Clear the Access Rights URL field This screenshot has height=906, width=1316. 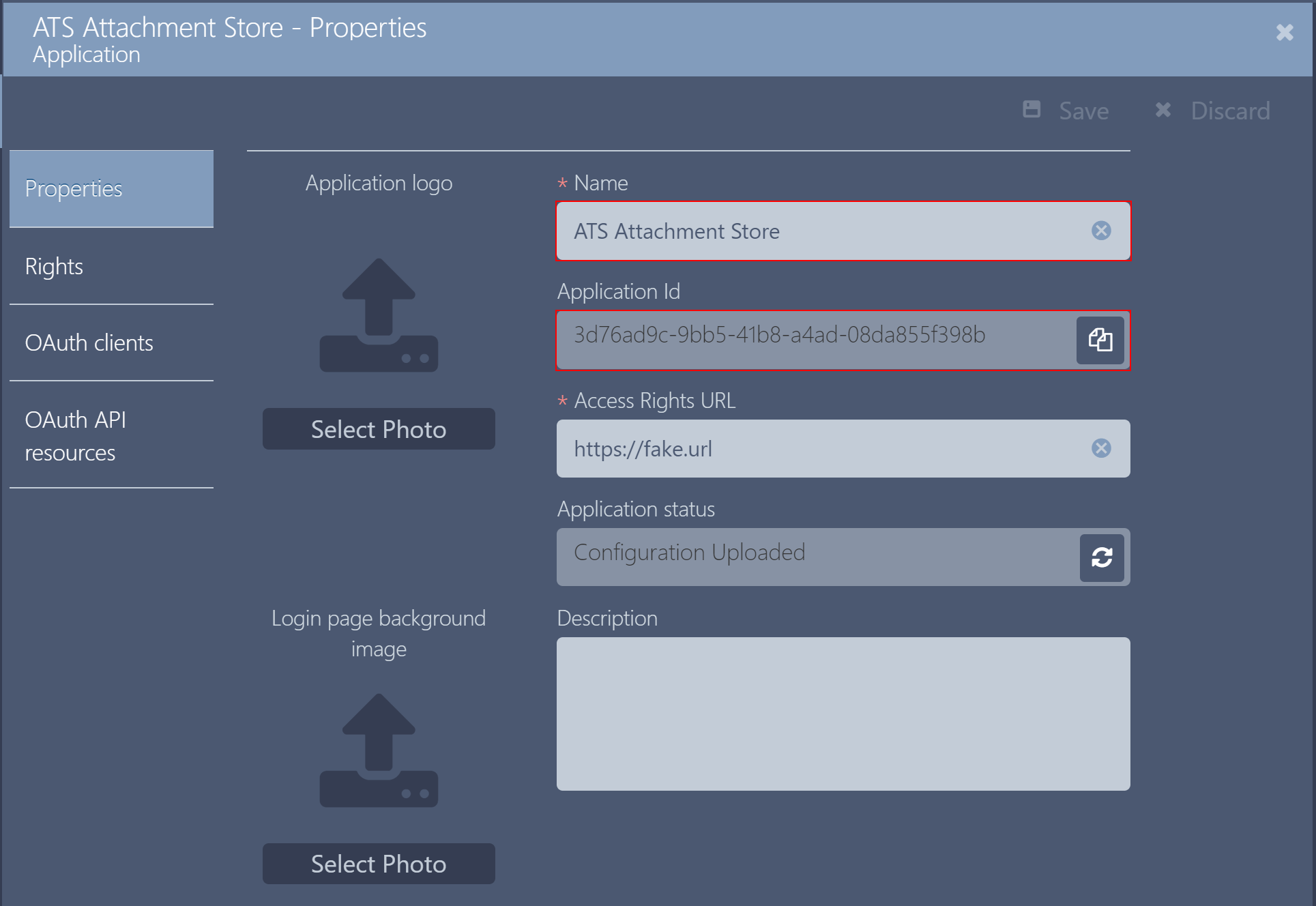tap(1100, 448)
